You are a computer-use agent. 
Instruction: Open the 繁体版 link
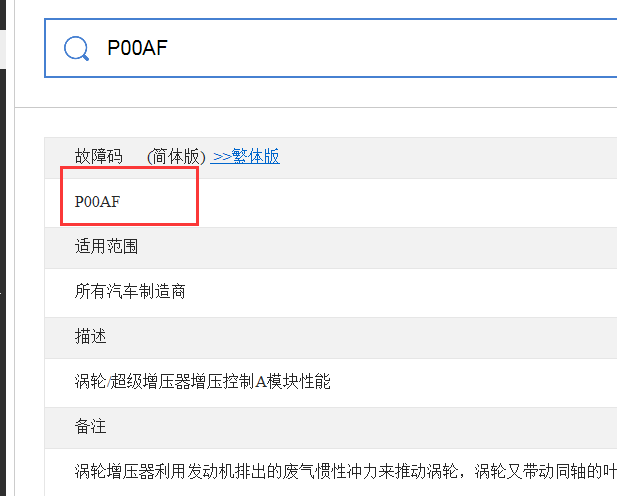[246, 156]
